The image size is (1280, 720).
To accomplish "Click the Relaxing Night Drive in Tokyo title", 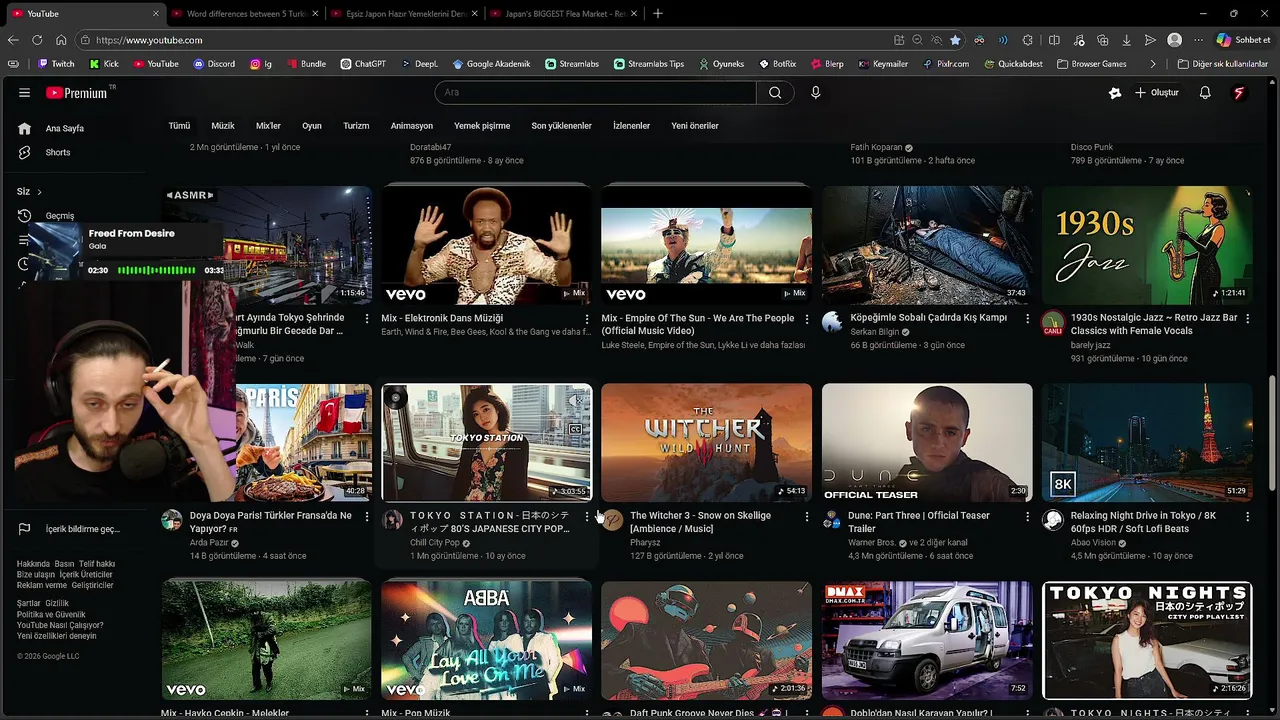I will (x=1144, y=522).
